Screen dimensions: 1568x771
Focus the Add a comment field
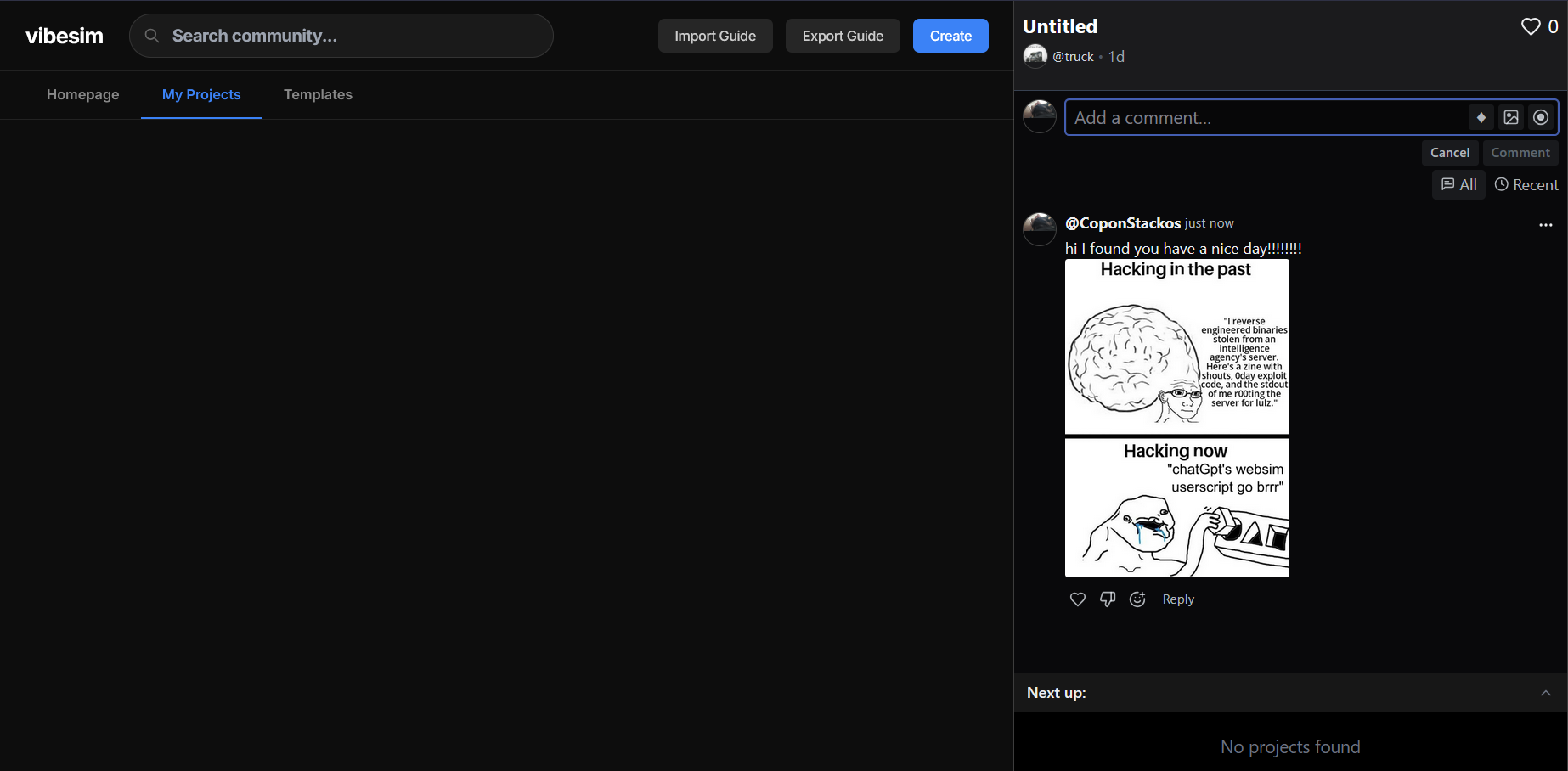click(x=1266, y=118)
